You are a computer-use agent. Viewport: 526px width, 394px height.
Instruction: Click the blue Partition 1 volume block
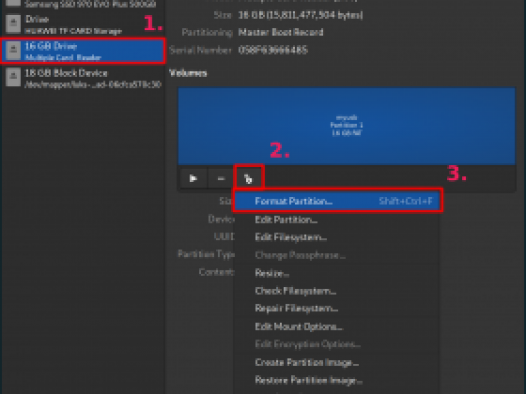click(347, 126)
